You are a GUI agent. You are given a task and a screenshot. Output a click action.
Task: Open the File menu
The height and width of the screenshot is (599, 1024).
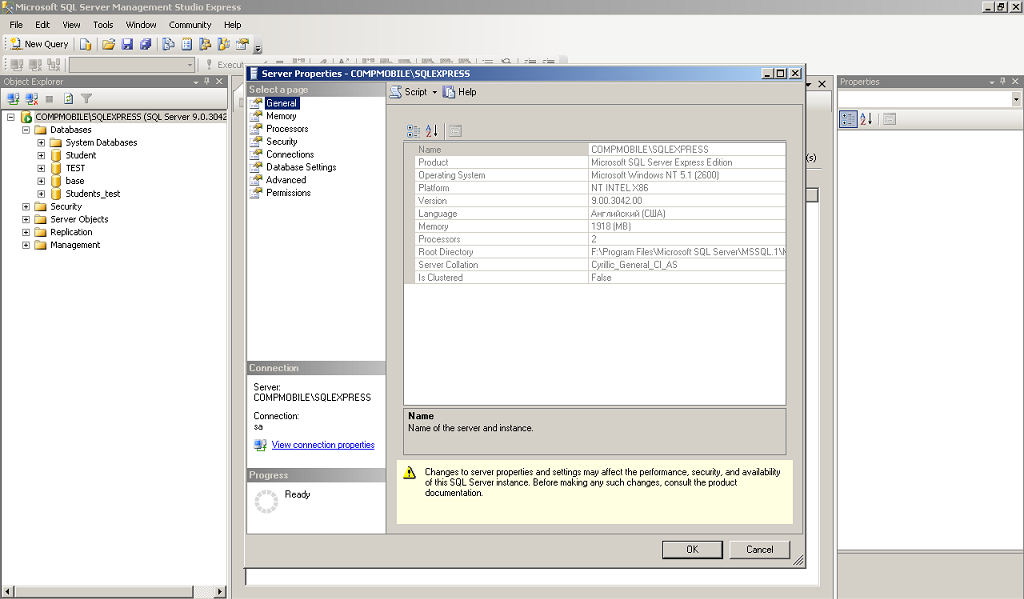(x=16, y=25)
